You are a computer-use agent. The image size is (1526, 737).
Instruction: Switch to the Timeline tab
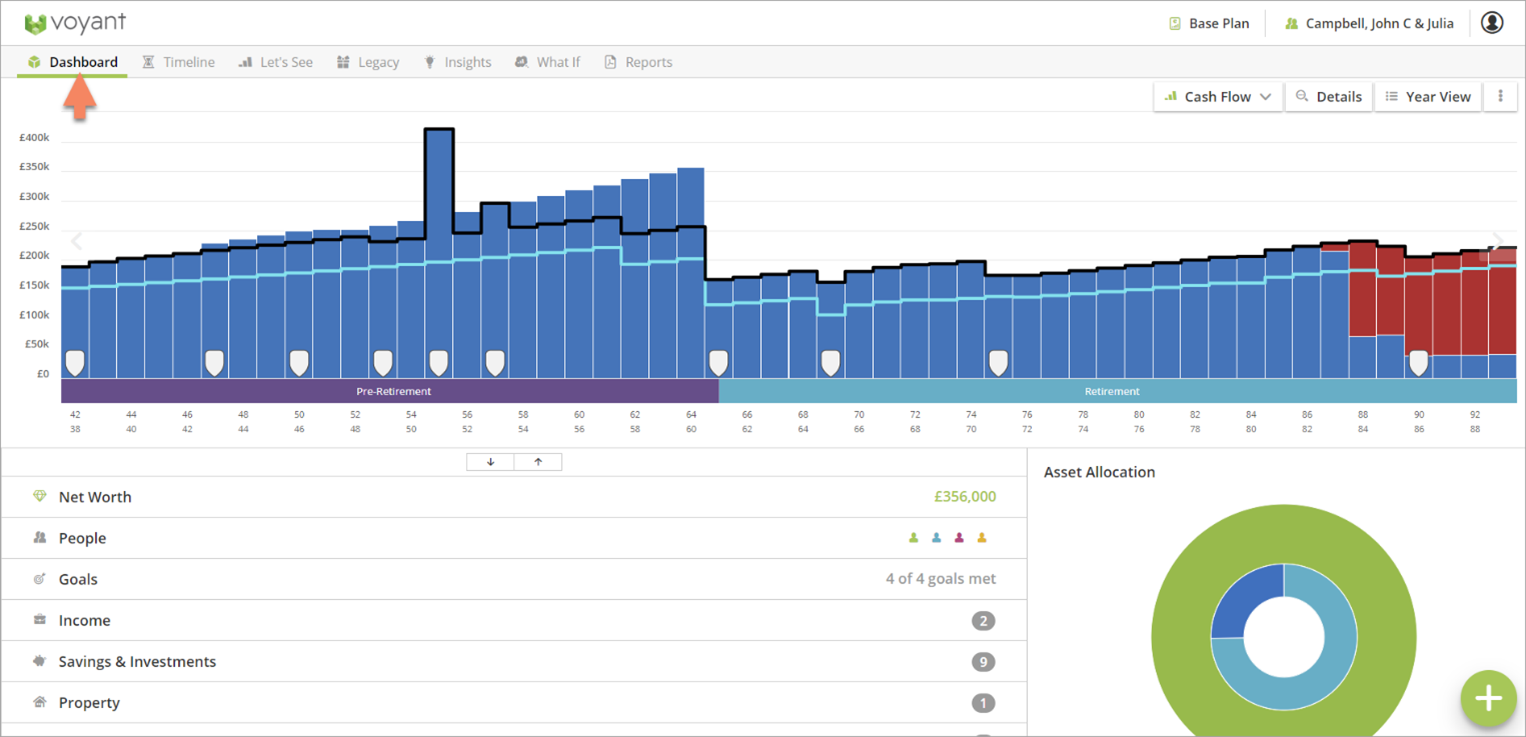[178, 62]
